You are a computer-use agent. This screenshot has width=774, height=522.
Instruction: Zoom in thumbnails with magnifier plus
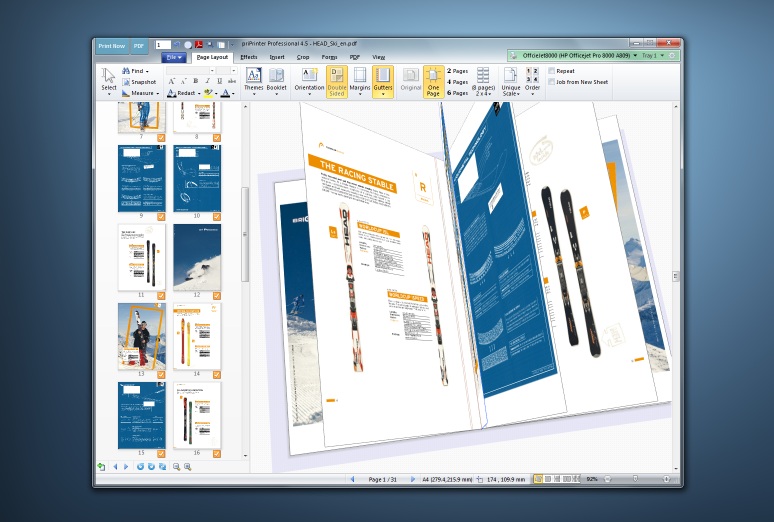(x=188, y=467)
